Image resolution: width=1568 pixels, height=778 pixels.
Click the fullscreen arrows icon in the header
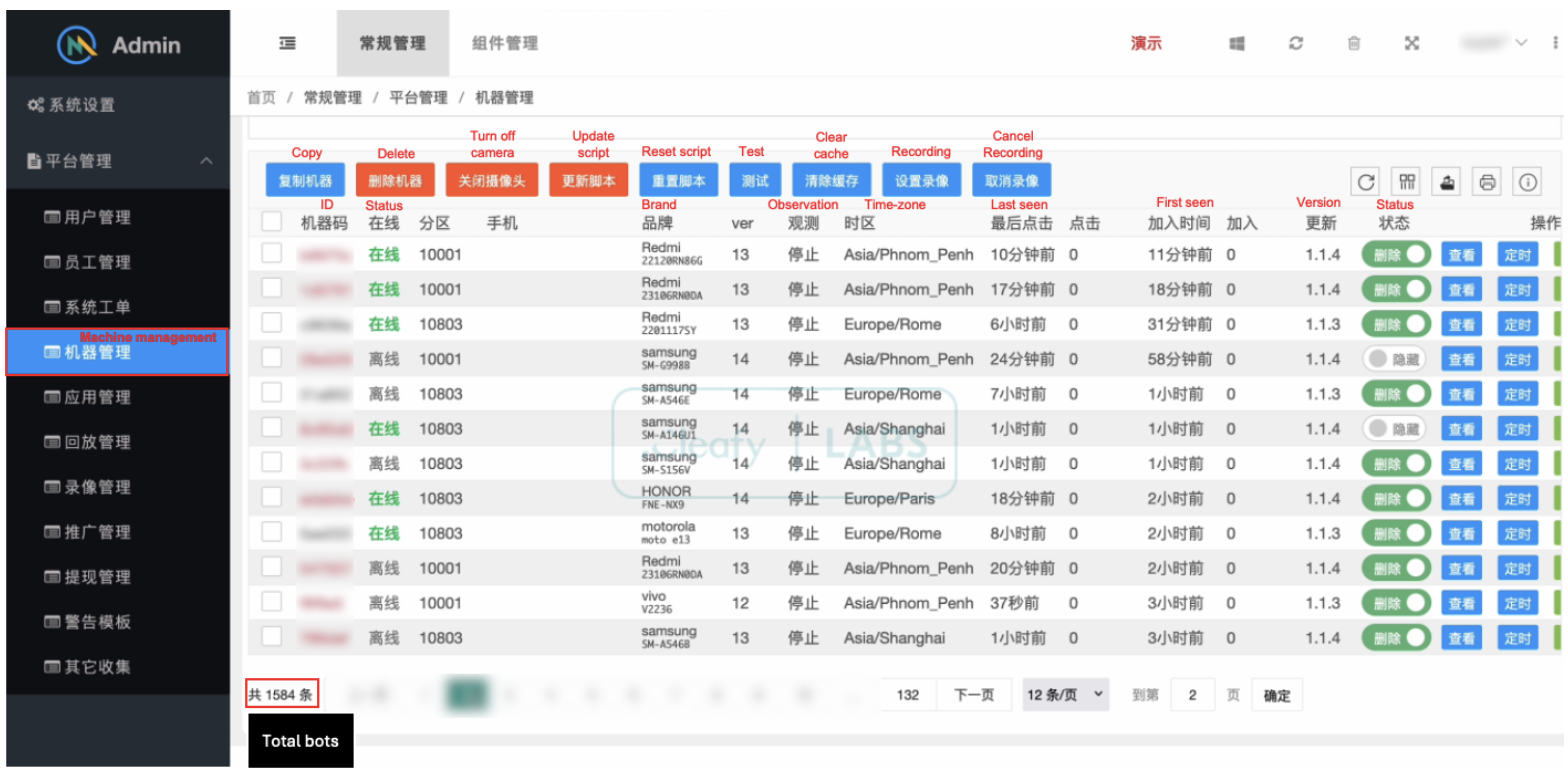tap(1411, 43)
